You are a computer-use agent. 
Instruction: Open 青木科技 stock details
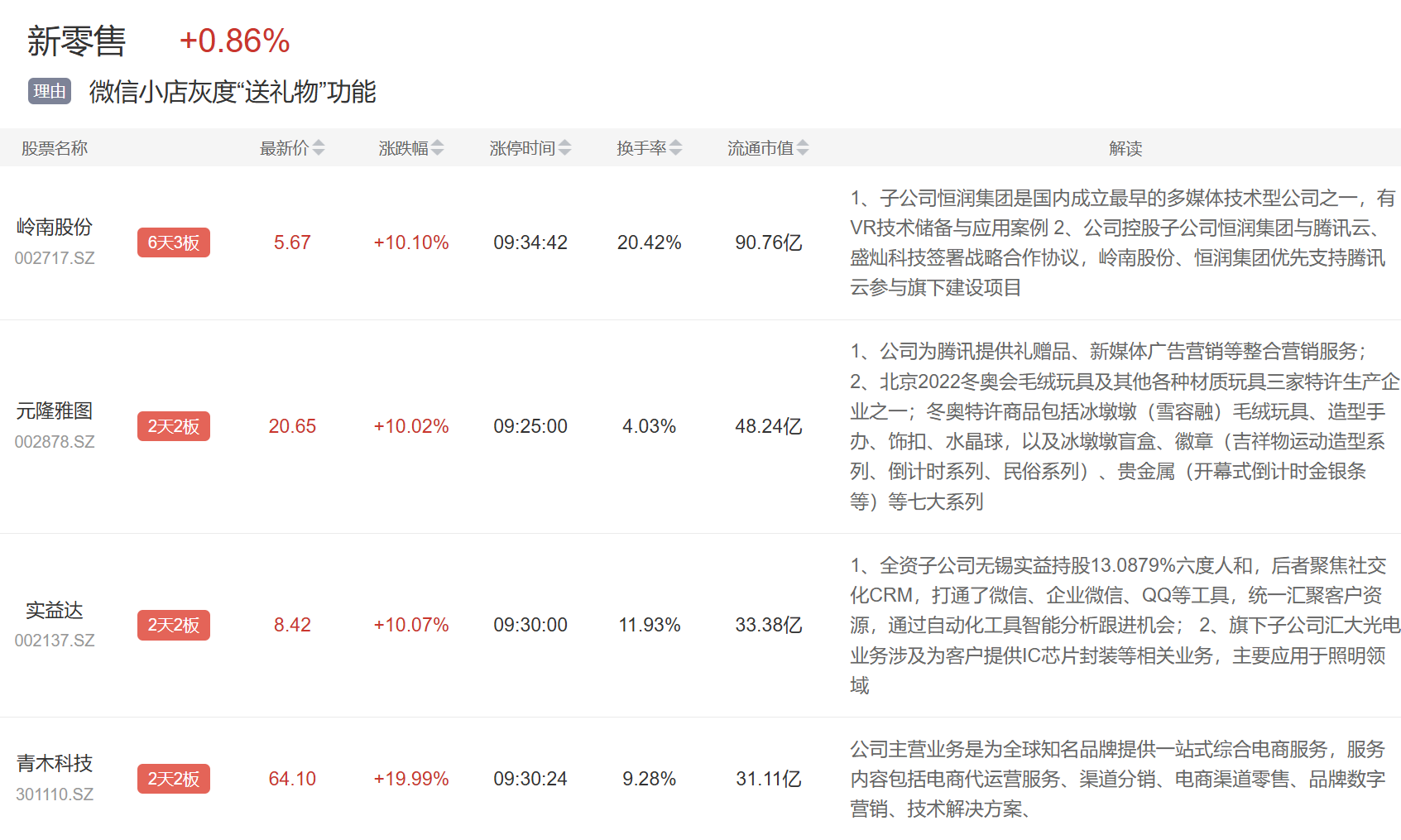[55, 763]
